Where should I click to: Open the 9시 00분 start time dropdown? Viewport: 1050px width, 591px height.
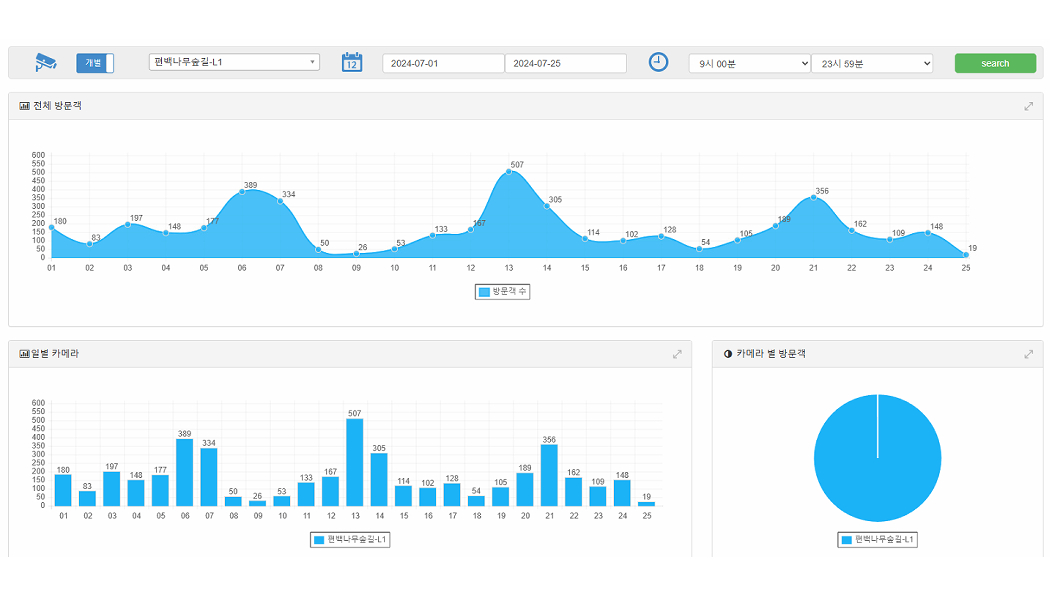click(749, 63)
